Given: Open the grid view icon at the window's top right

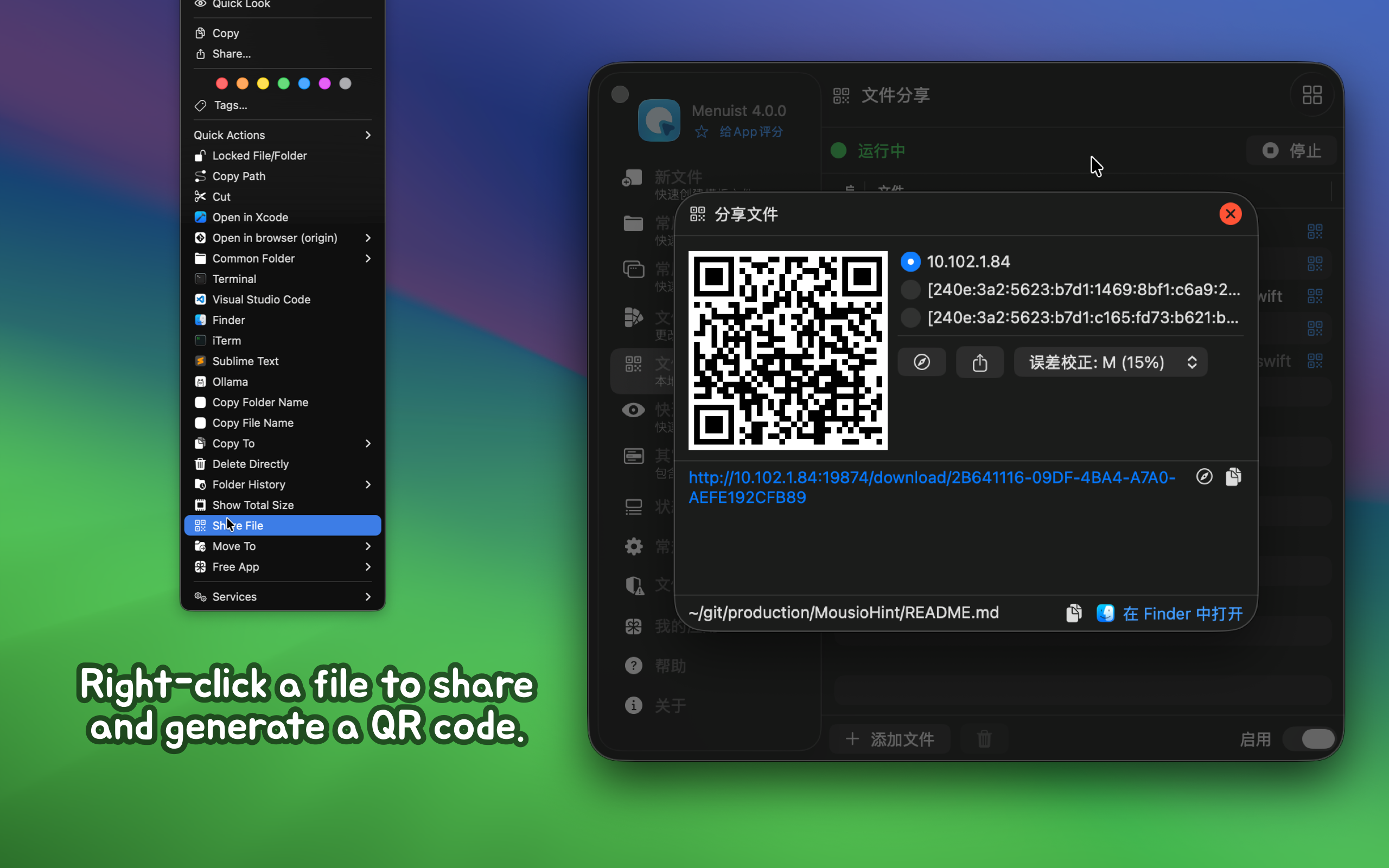Looking at the screenshot, I should tap(1311, 95).
